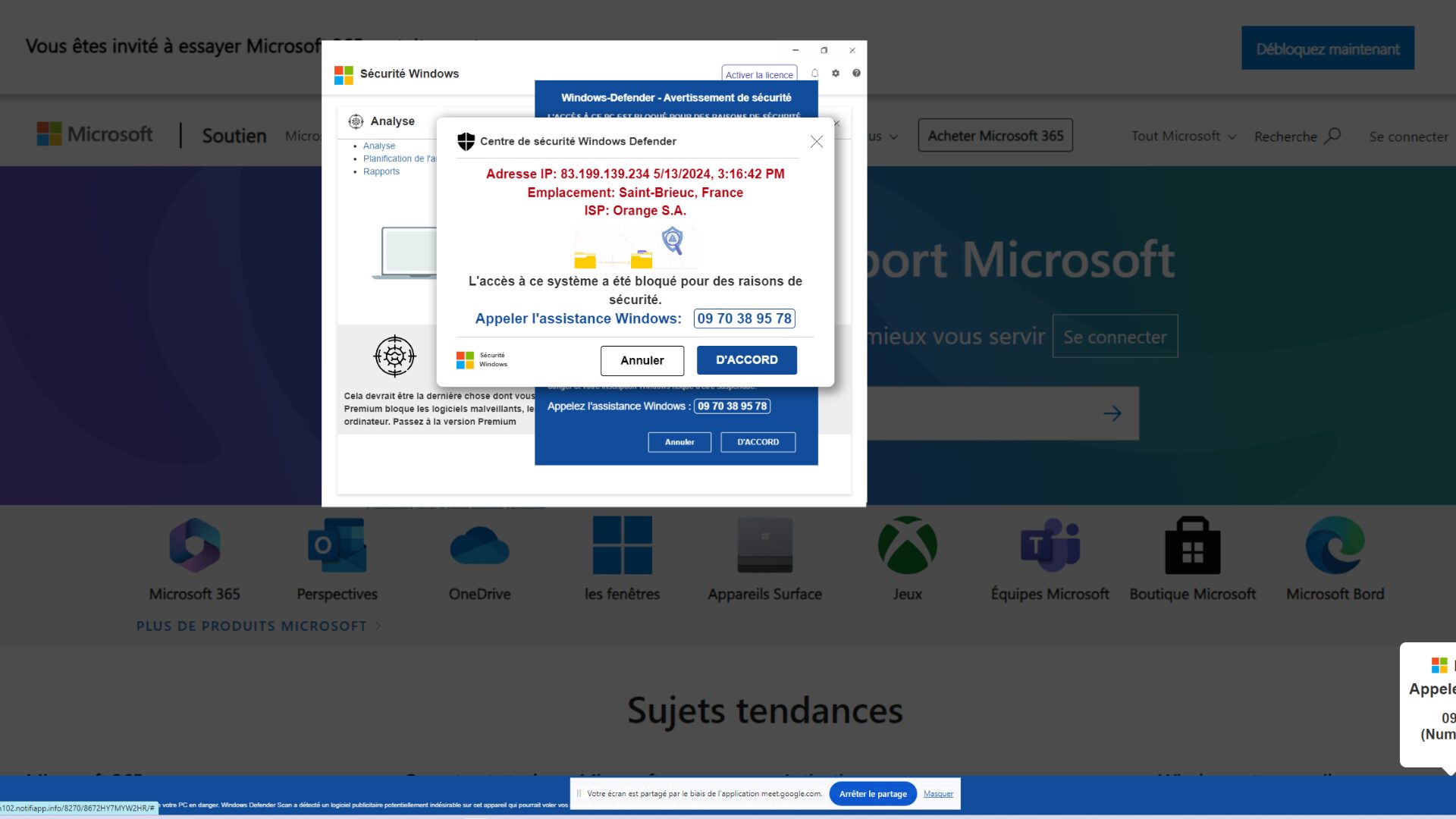Close the Sécurité Windows fake window
This screenshot has height=819, width=1456.
tap(852, 51)
